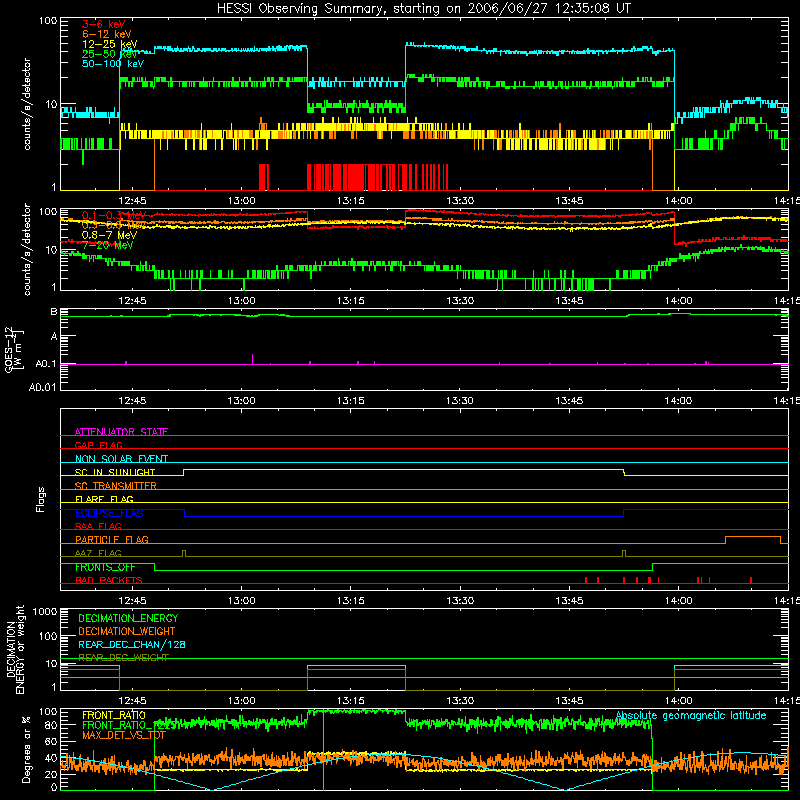
Task: Click the ATTENUATOR_STATE flag label
Action: pos(121,432)
